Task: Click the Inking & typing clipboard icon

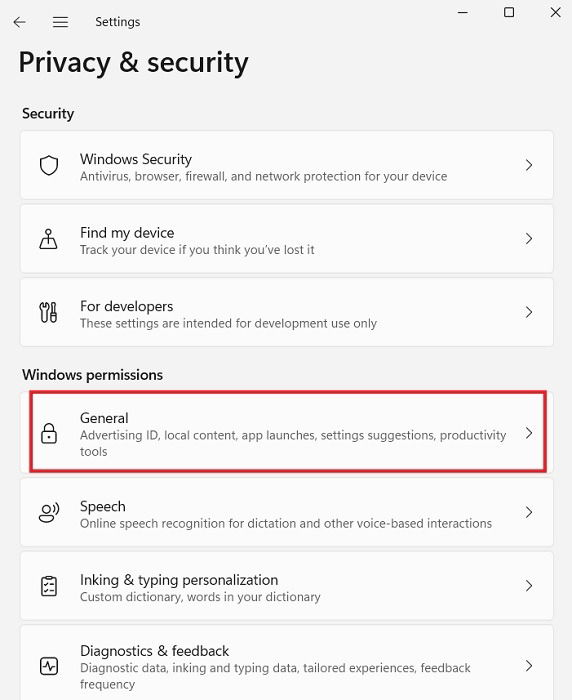Action: click(x=49, y=586)
